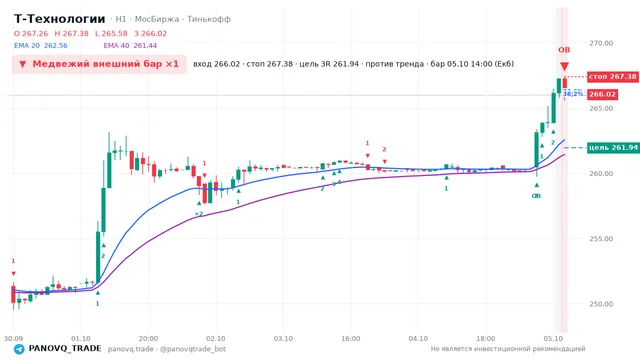Click the 18:00 time axis label
This screenshot has width=640, height=360.
pos(486,339)
